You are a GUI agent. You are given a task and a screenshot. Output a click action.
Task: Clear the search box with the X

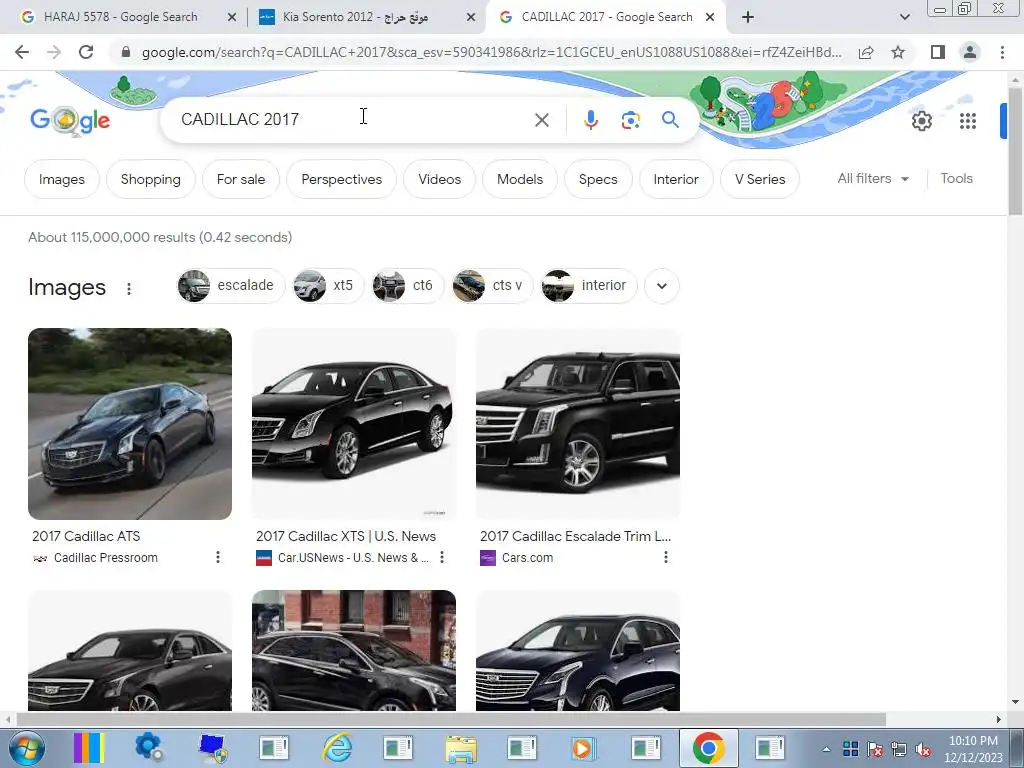(x=541, y=120)
